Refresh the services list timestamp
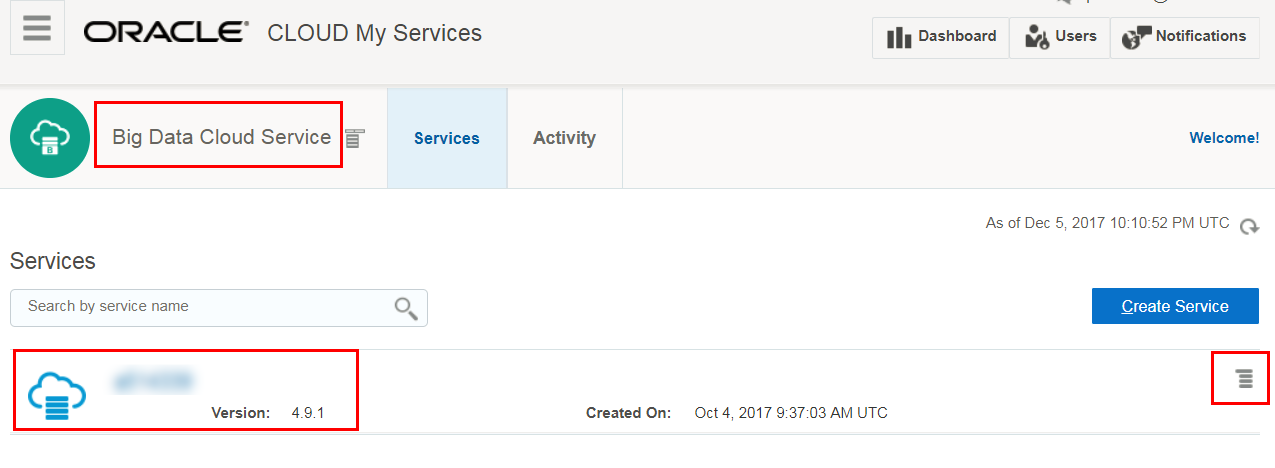Screen dimensions: 1275x468 click(x=1249, y=226)
